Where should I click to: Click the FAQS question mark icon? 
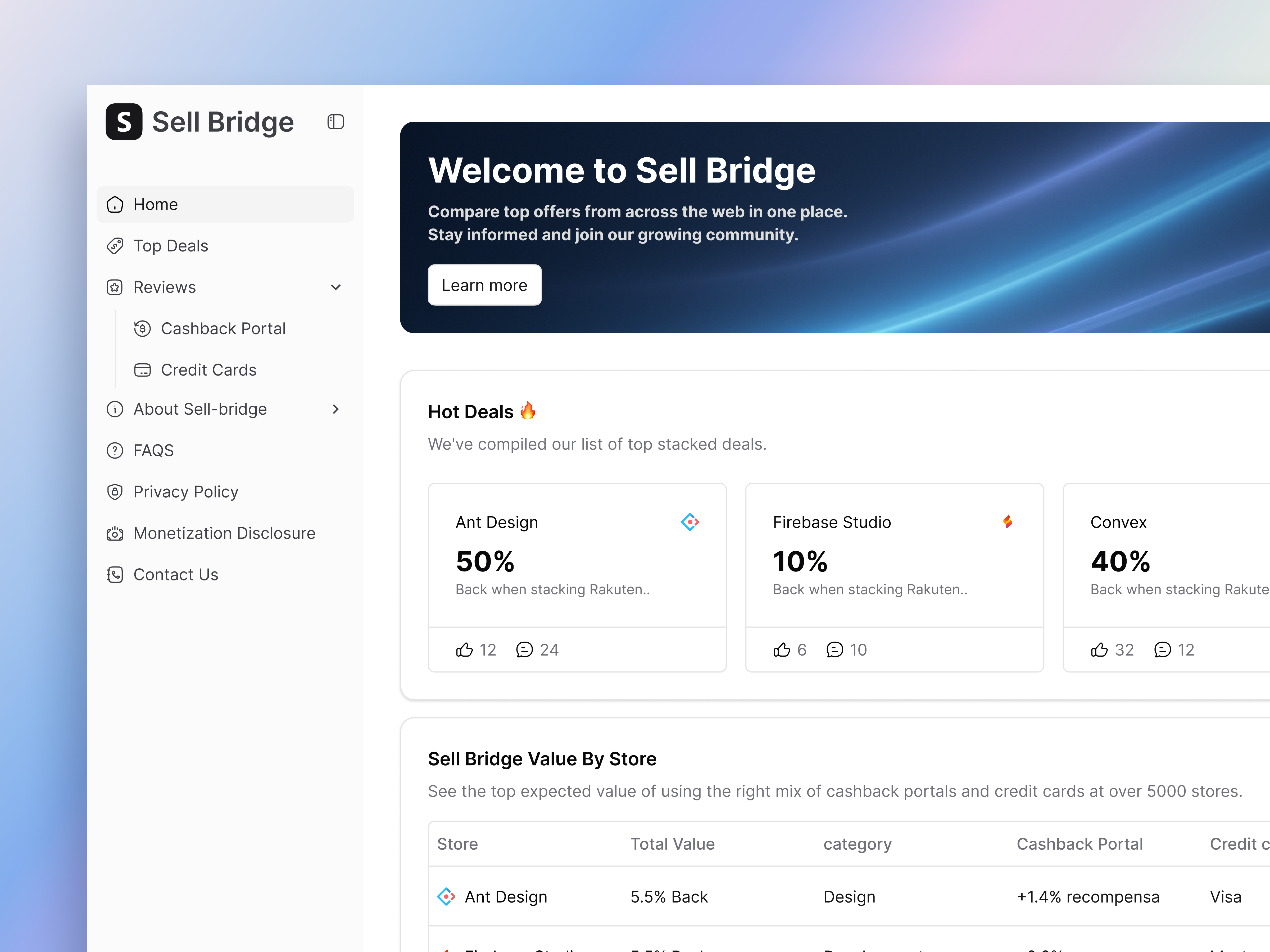point(115,450)
